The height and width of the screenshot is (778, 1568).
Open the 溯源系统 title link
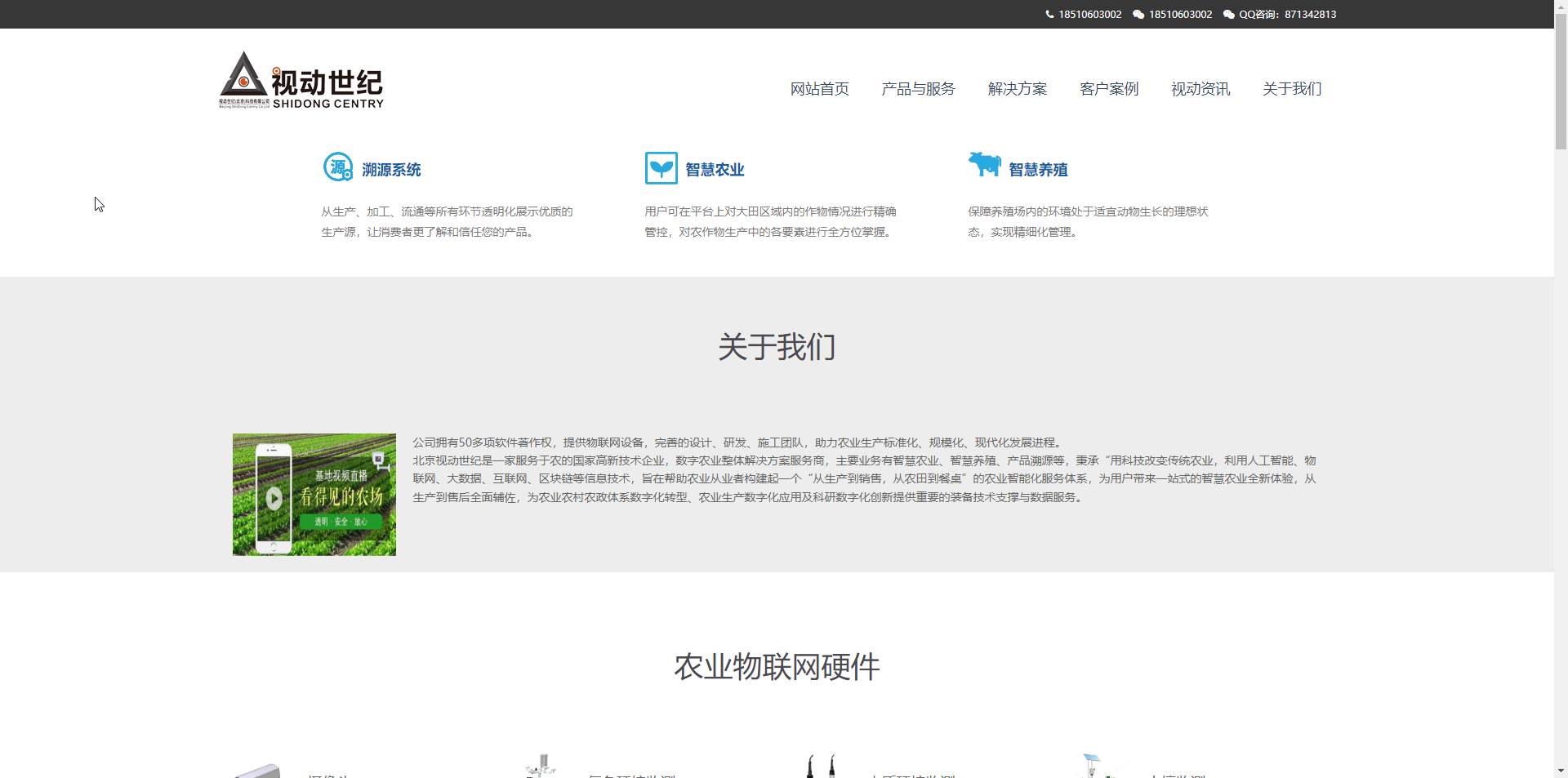coord(391,170)
